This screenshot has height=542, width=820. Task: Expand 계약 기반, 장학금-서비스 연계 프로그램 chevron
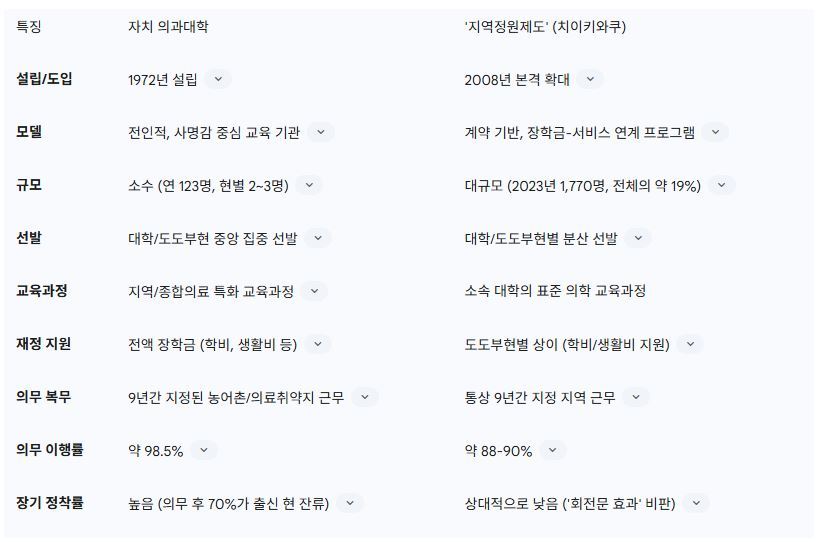(715, 132)
